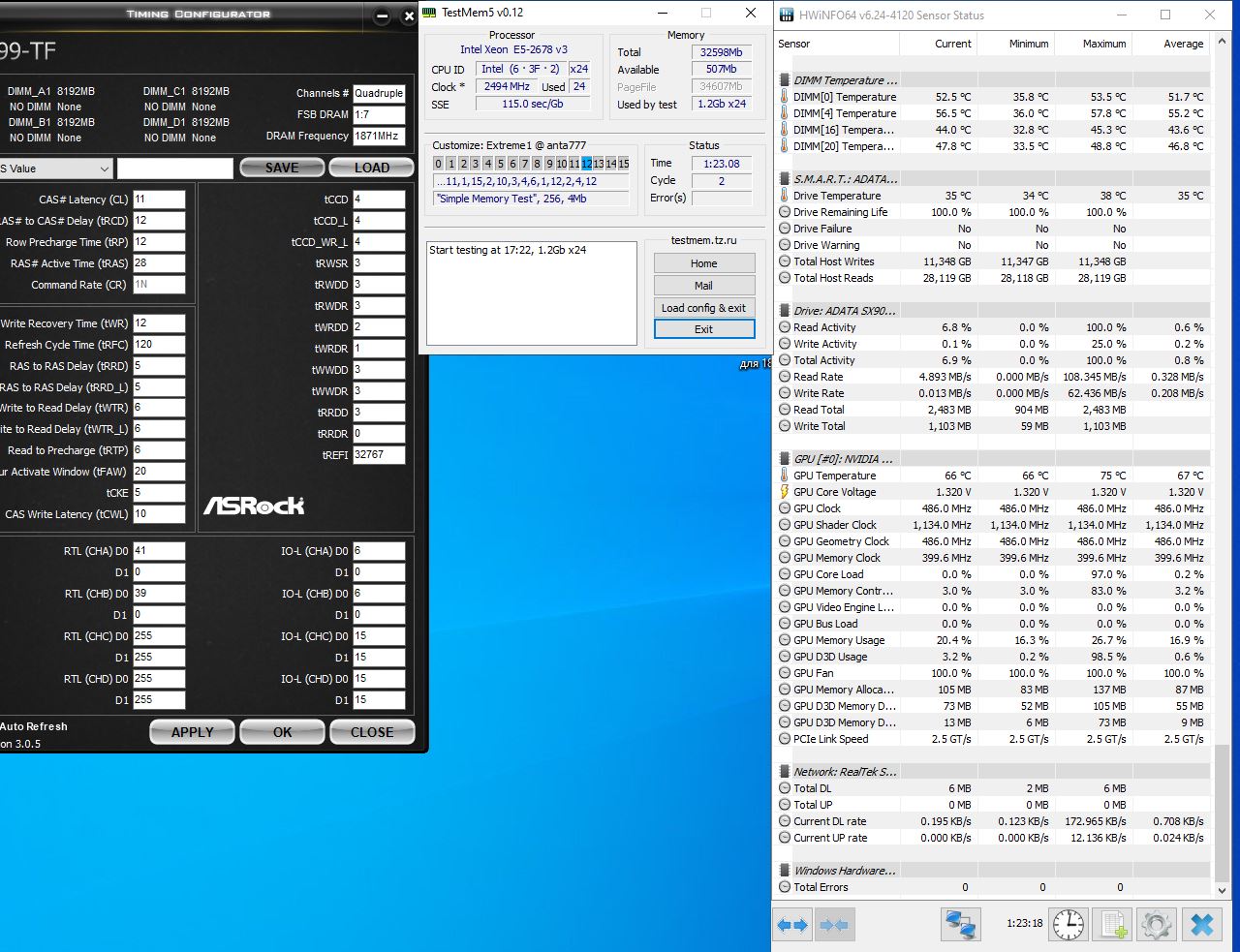Click Exit button in TestMem5
This screenshot has height=952, width=1240.
click(704, 329)
